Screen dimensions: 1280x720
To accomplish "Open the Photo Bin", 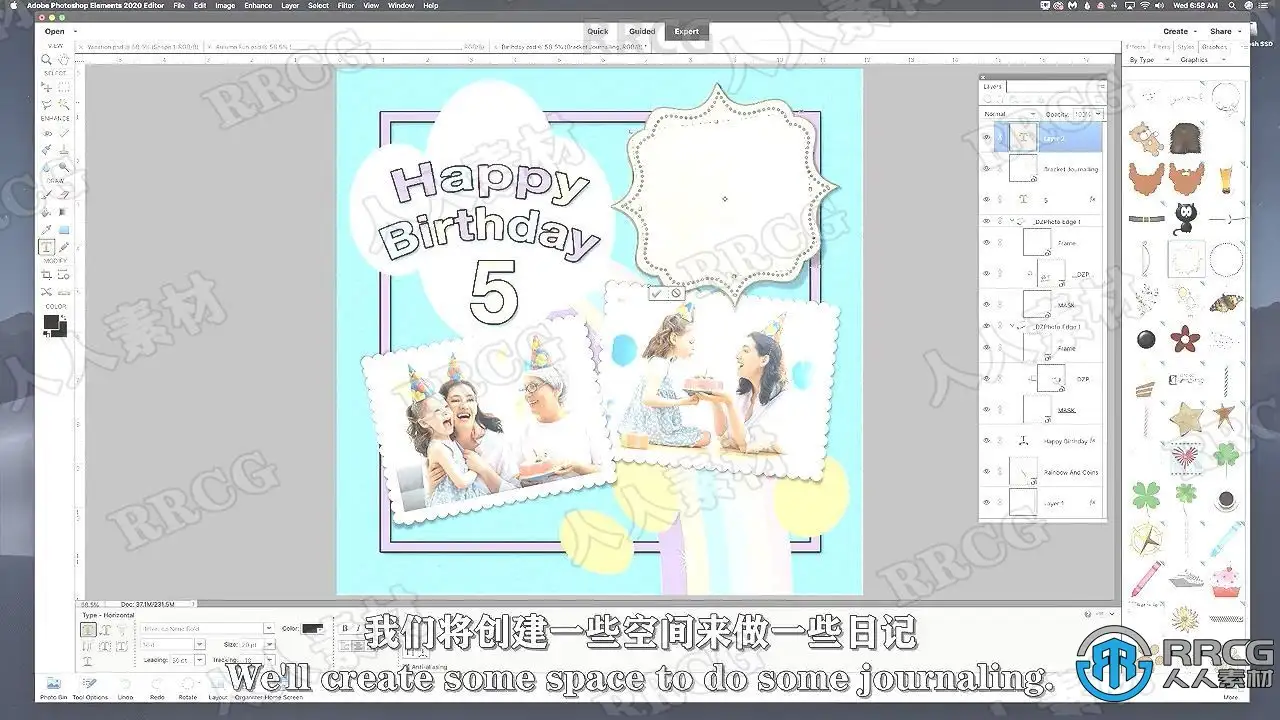I will pos(54,687).
